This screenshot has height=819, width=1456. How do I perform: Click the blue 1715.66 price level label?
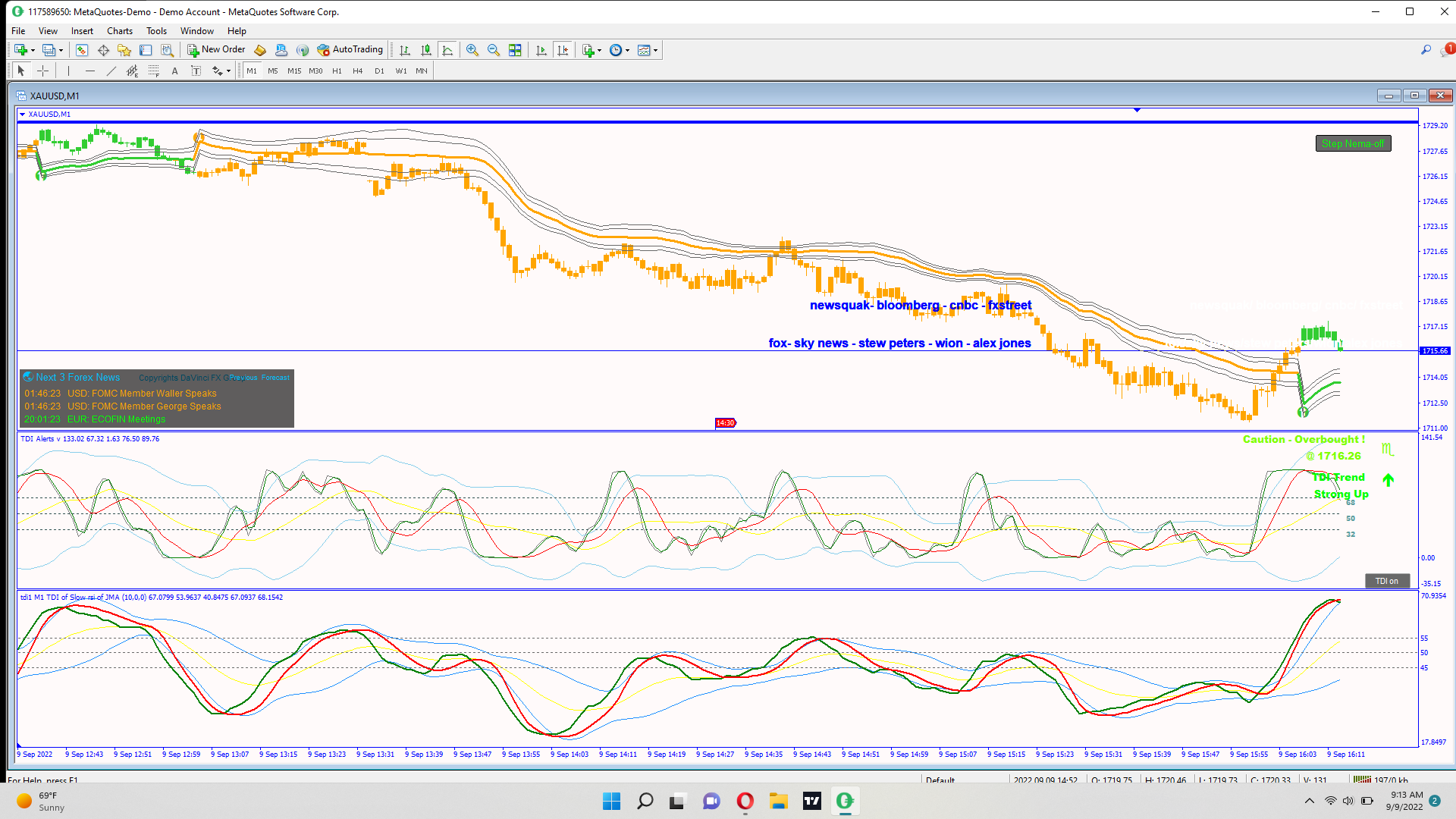pyautogui.click(x=1434, y=351)
